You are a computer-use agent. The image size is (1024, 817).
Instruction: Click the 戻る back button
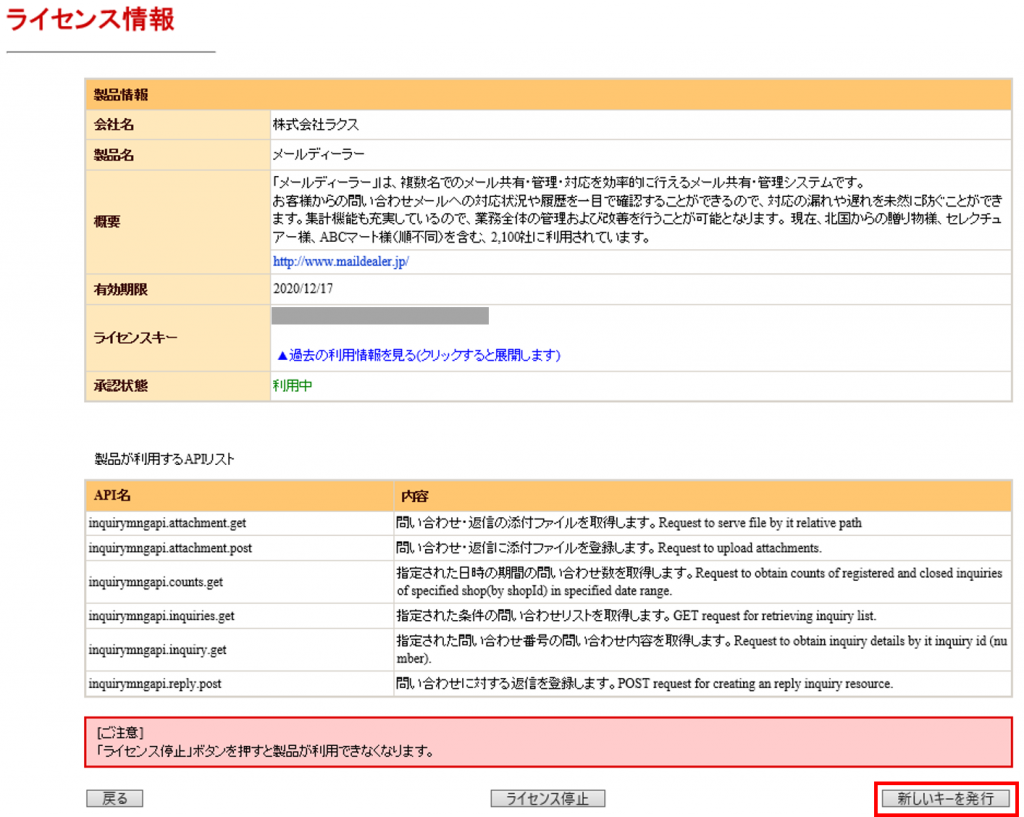pyautogui.click(x=115, y=798)
